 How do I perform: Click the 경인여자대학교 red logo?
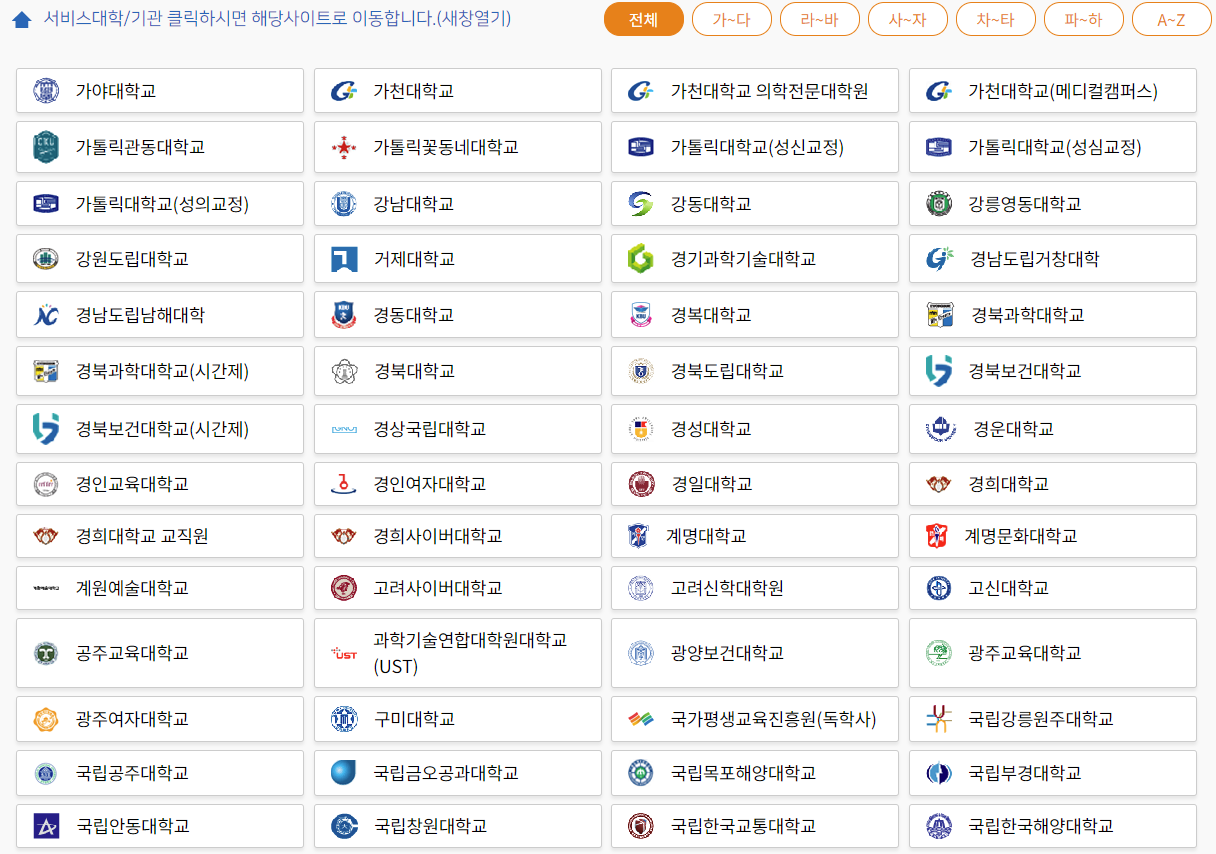[x=344, y=484]
